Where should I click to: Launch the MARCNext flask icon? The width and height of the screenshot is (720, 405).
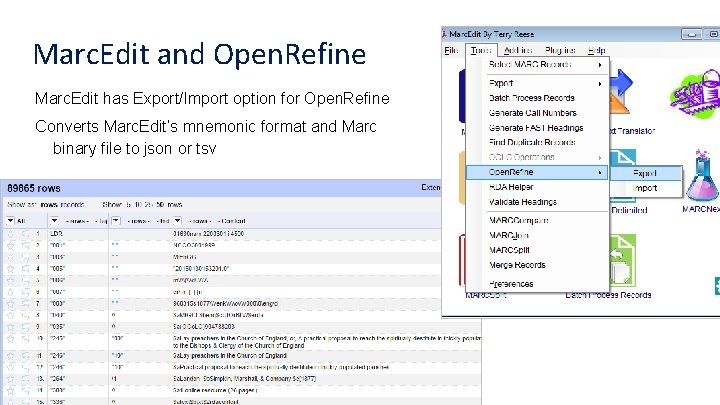(x=702, y=176)
